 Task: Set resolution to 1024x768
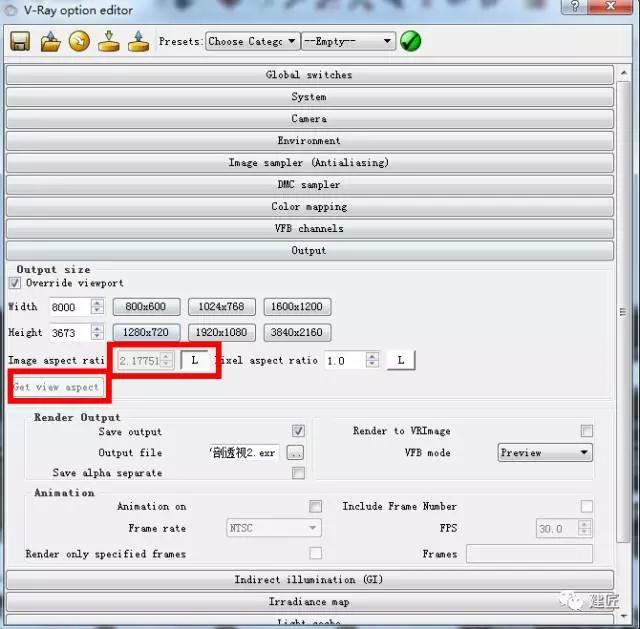tap(222, 307)
